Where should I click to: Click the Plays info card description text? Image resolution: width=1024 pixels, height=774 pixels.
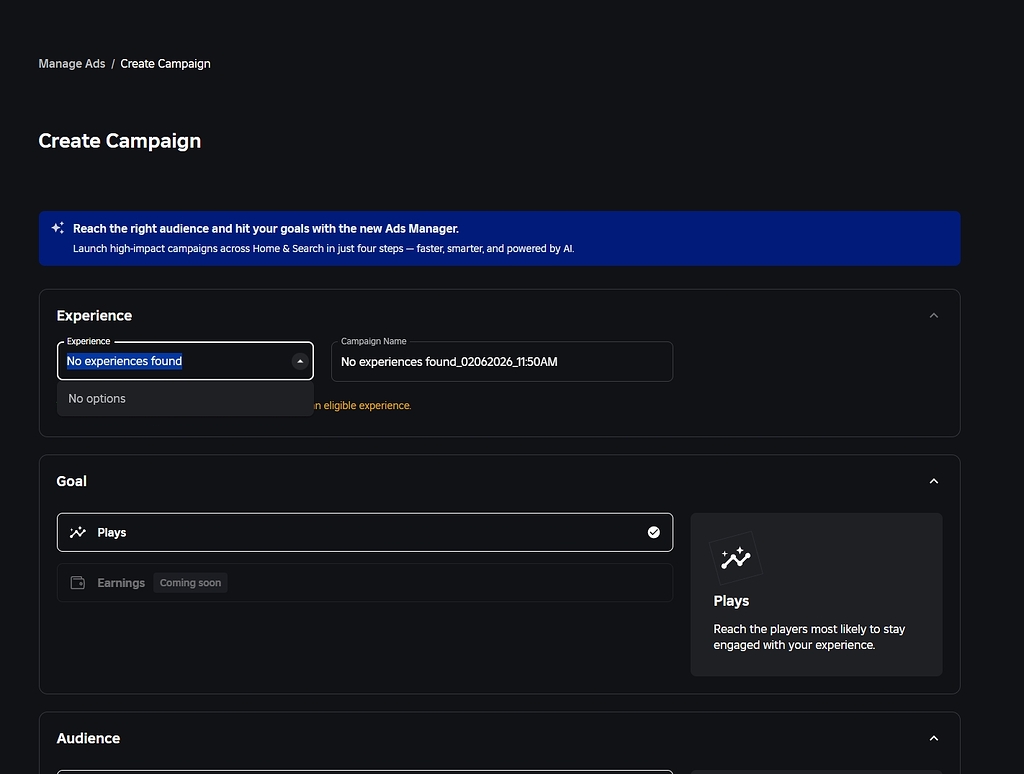[x=808, y=637]
